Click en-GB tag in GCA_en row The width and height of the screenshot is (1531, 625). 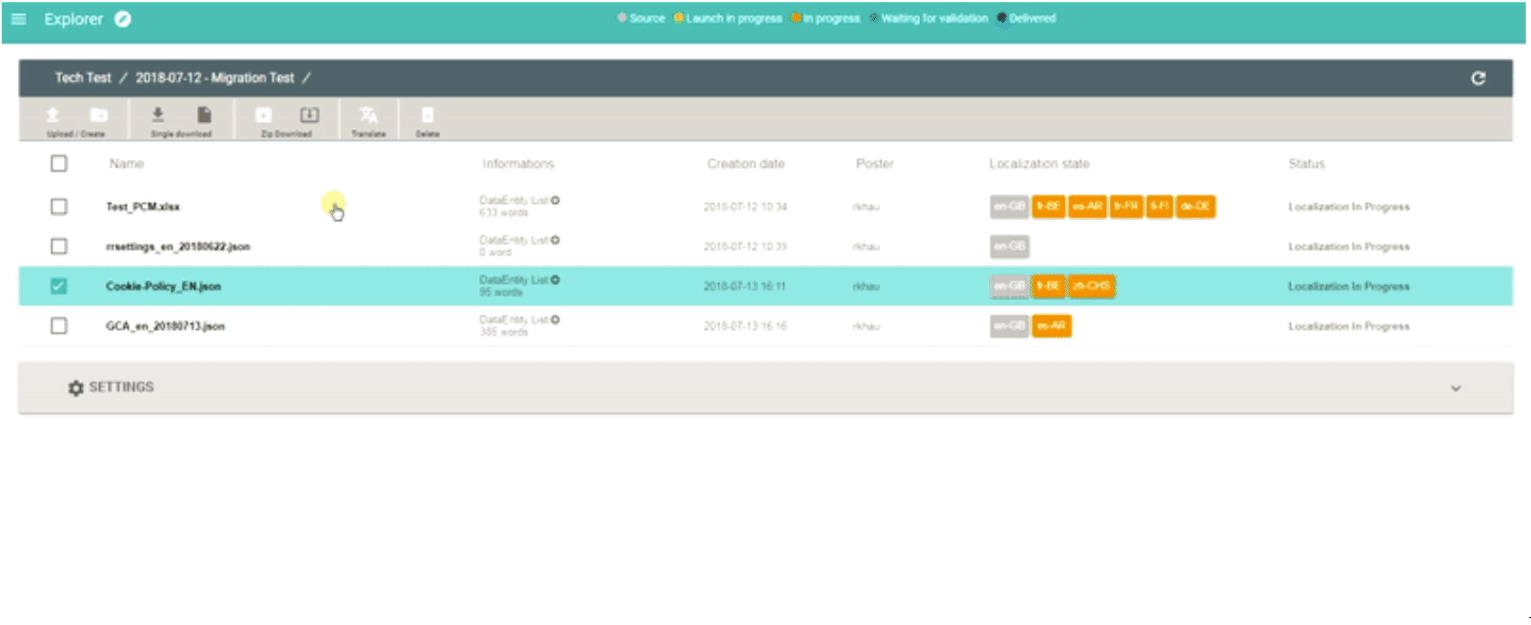click(x=1009, y=326)
